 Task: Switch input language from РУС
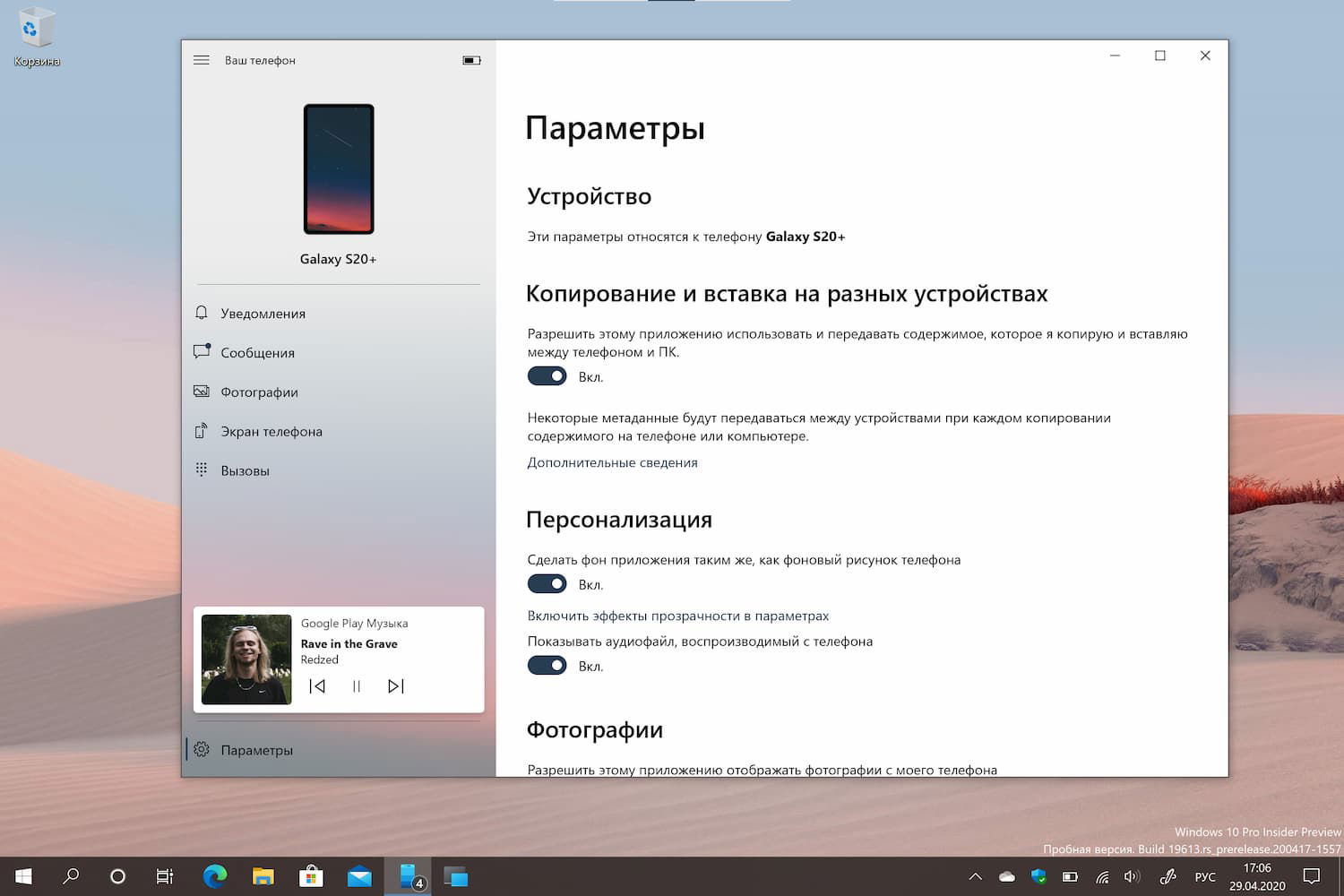click(x=1205, y=876)
